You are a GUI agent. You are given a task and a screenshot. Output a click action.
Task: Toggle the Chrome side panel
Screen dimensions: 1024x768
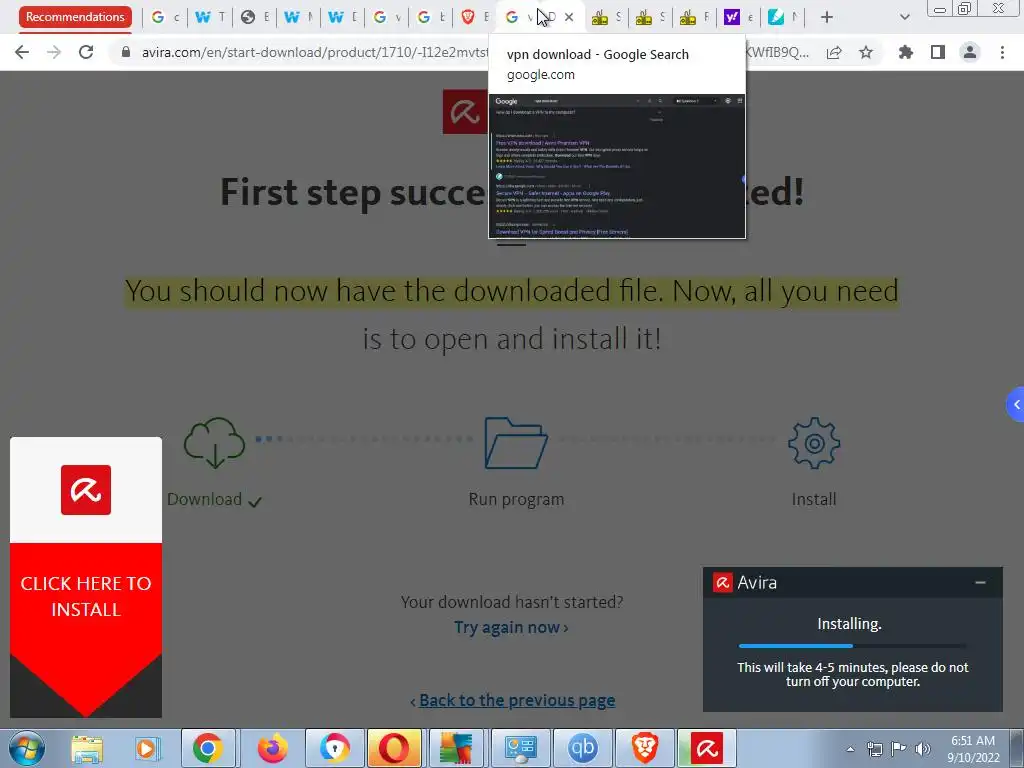click(938, 52)
